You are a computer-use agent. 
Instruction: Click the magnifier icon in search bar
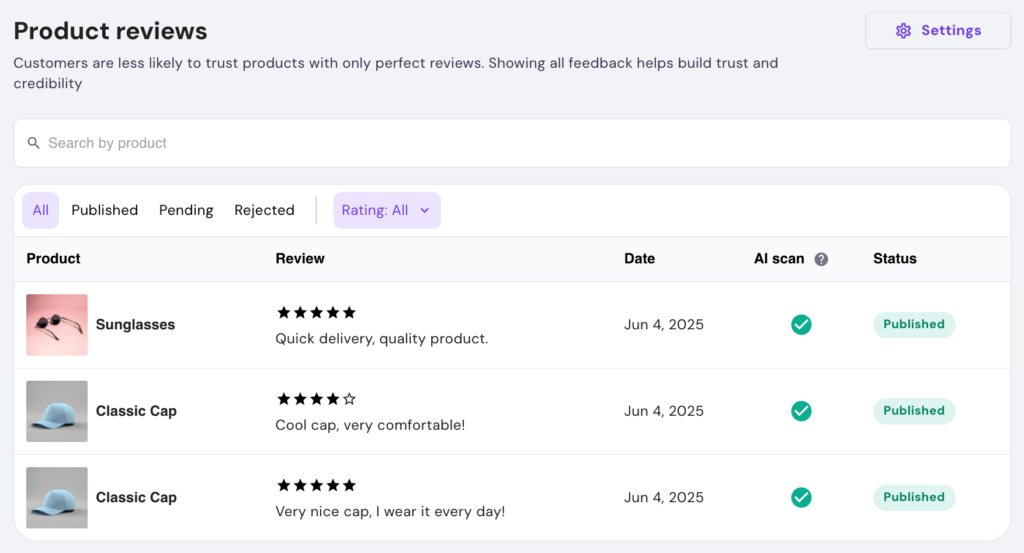pos(34,143)
